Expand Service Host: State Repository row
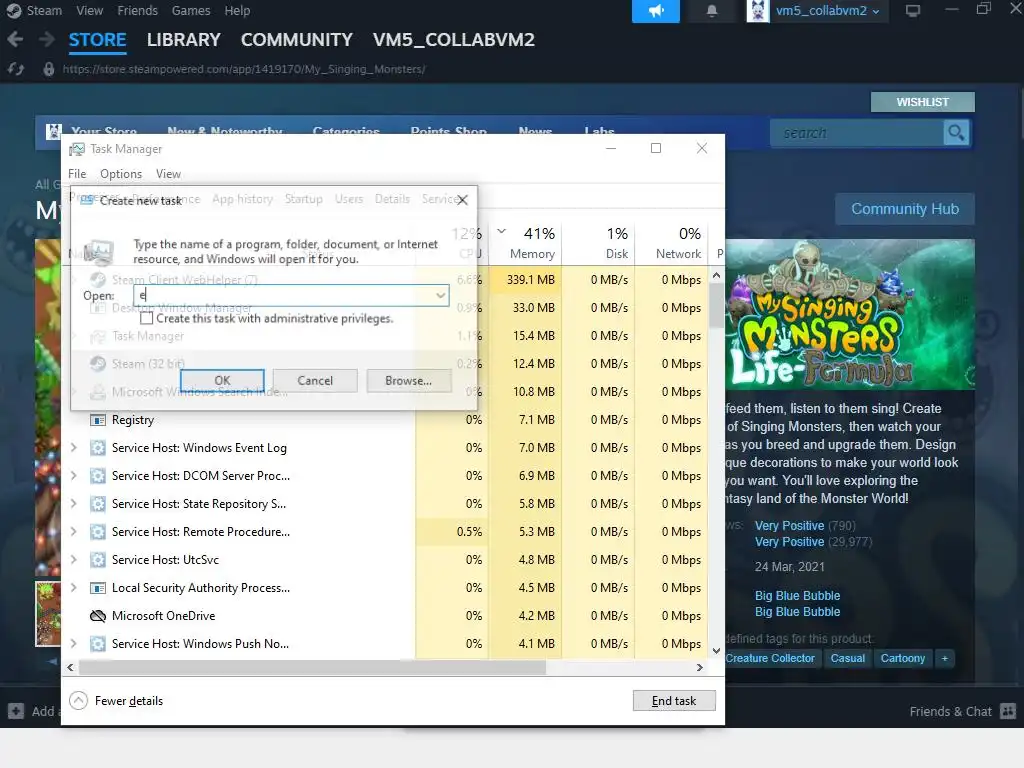Screen dimensions: 1024x768 coord(74,504)
